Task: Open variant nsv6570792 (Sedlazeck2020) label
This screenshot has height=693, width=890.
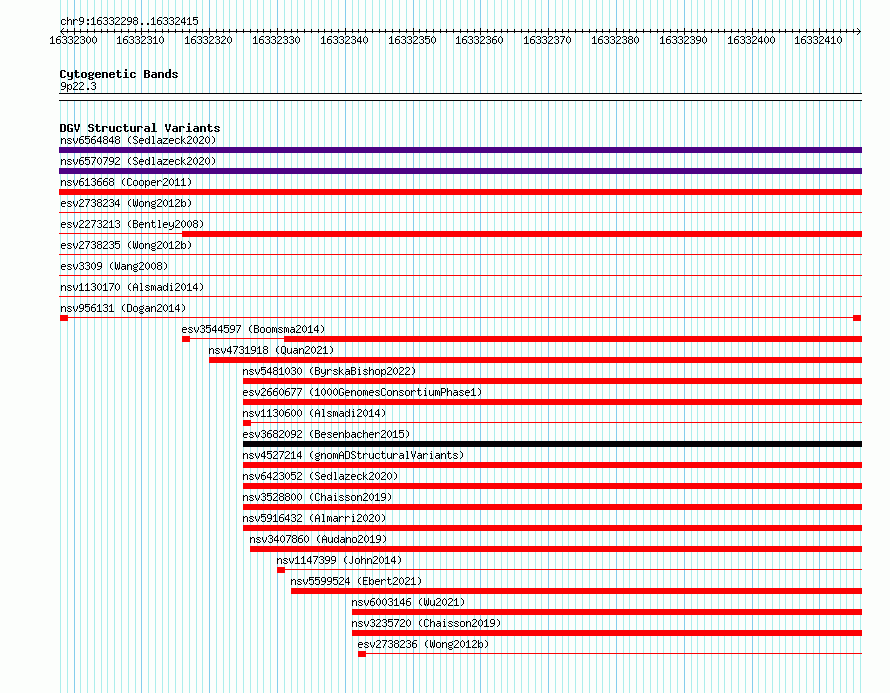Action: (138, 161)
